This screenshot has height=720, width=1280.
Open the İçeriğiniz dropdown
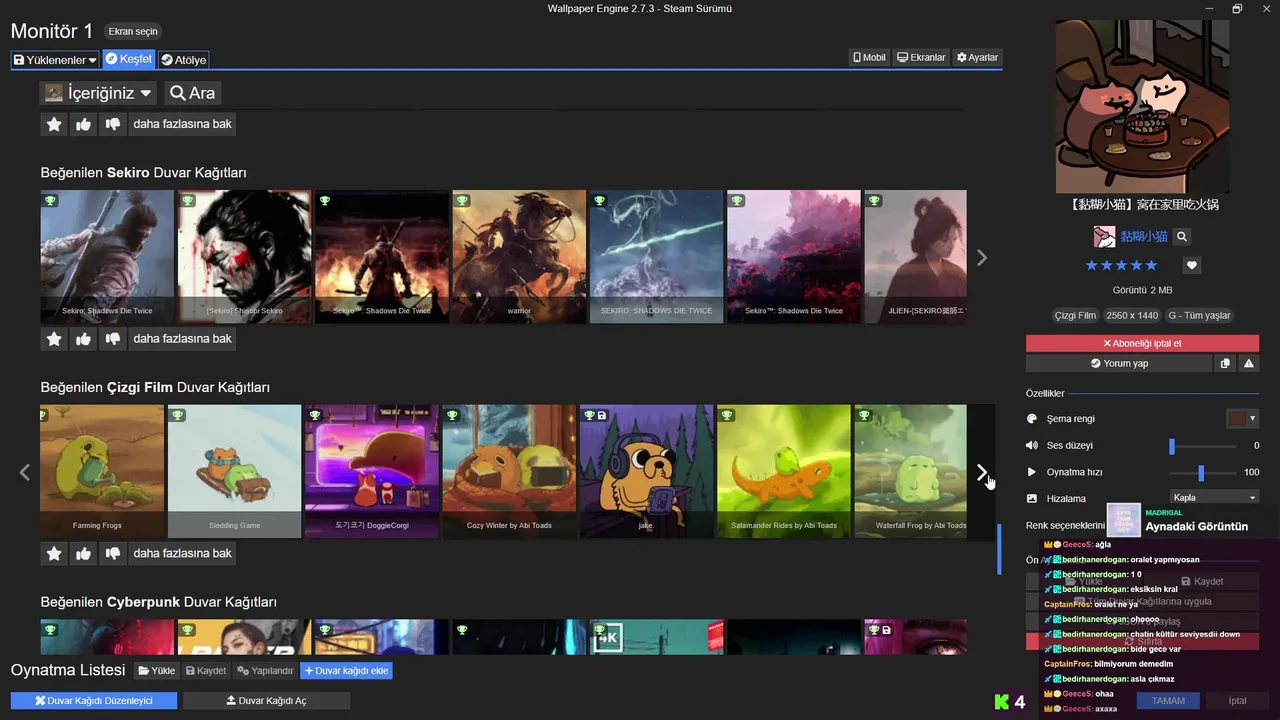click(99, 93)
